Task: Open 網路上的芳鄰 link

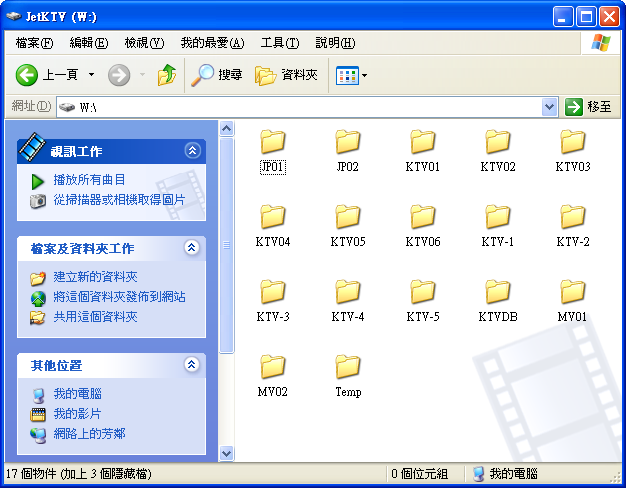Action: [89, 434]
